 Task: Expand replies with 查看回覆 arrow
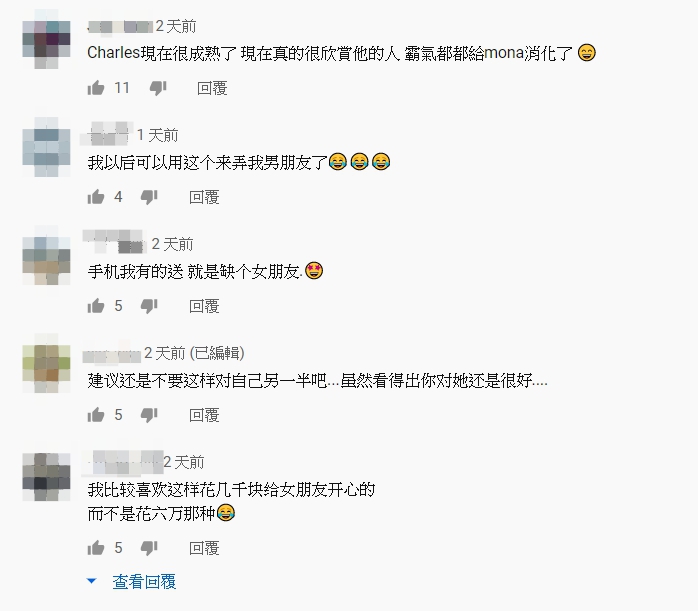tap(92, 581)
